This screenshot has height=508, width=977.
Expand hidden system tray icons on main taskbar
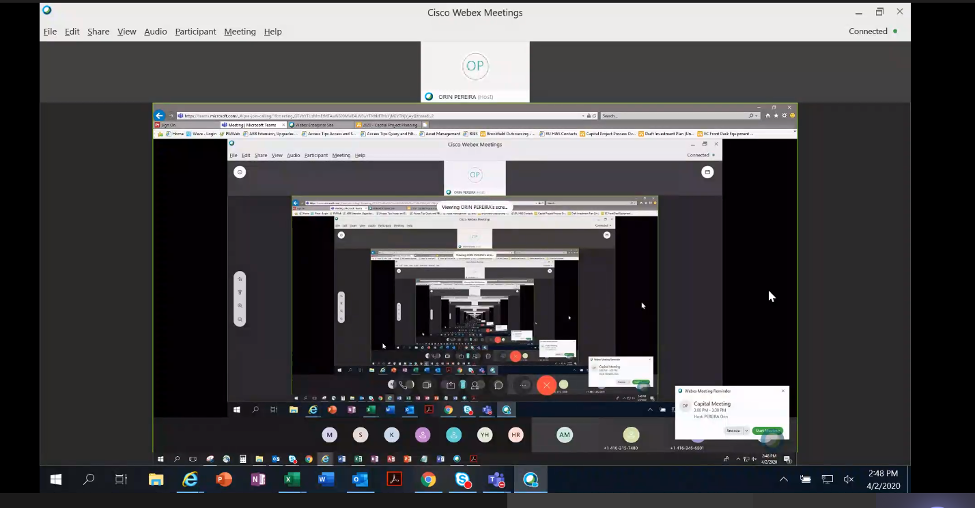click(783, 479)
